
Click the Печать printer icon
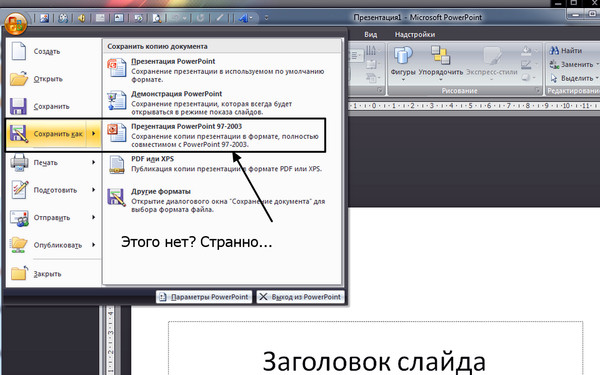19,162
